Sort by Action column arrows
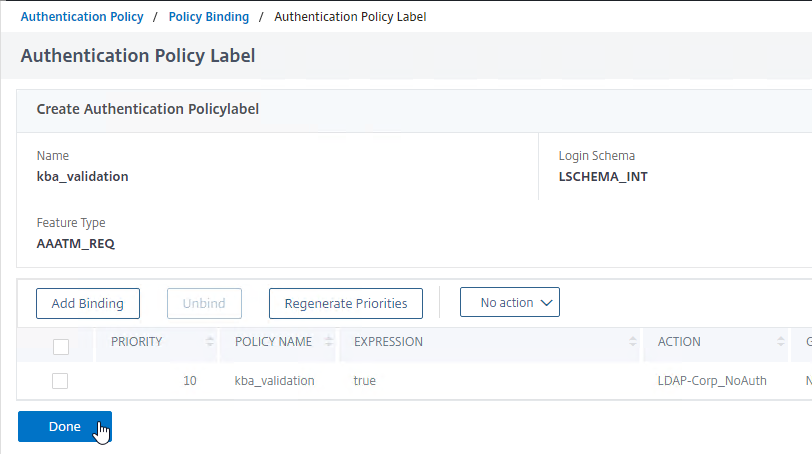This screenshot has height=454, width=812. 780,342
